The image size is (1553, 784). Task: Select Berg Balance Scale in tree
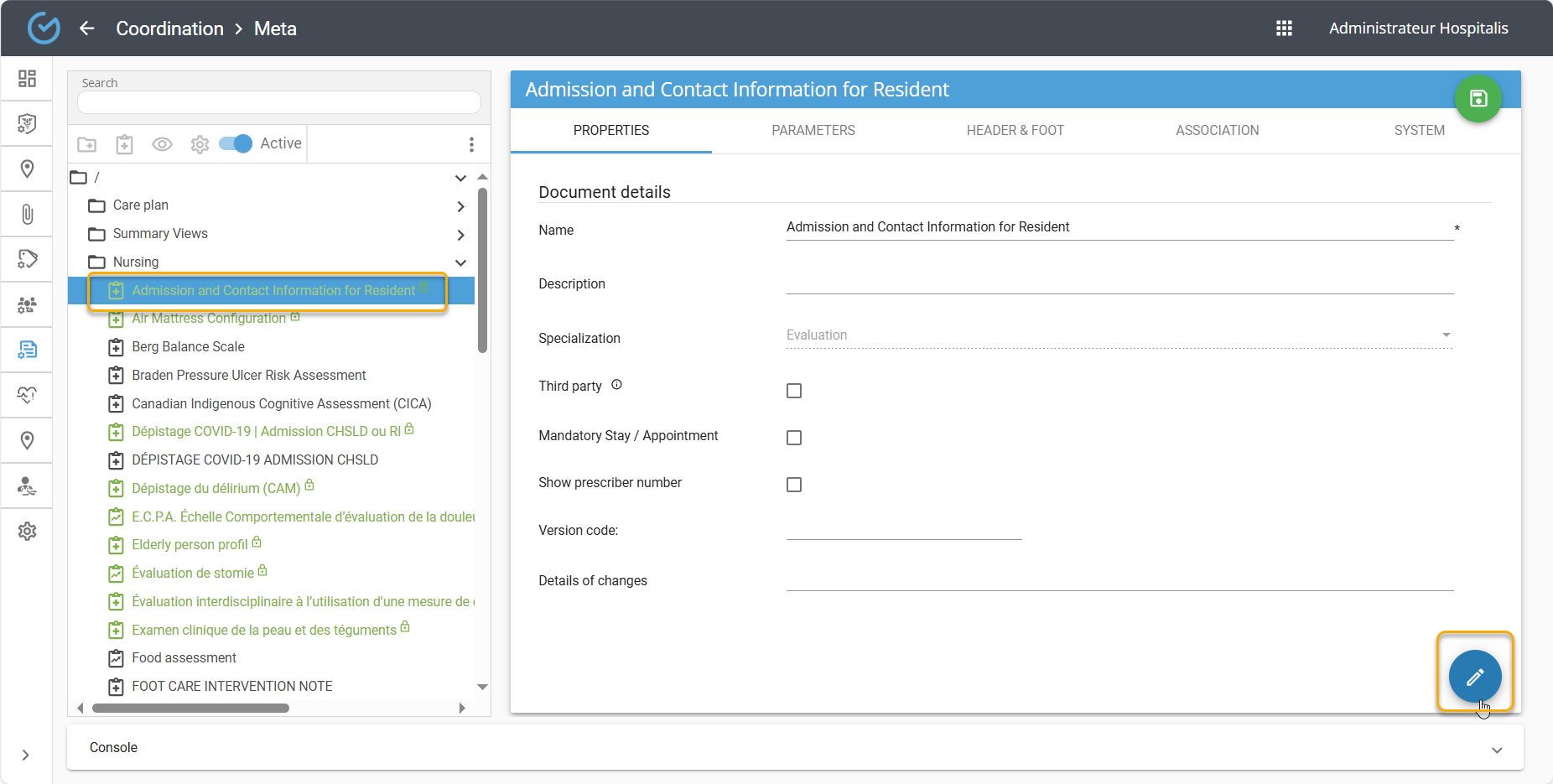(x=188, y=347)
